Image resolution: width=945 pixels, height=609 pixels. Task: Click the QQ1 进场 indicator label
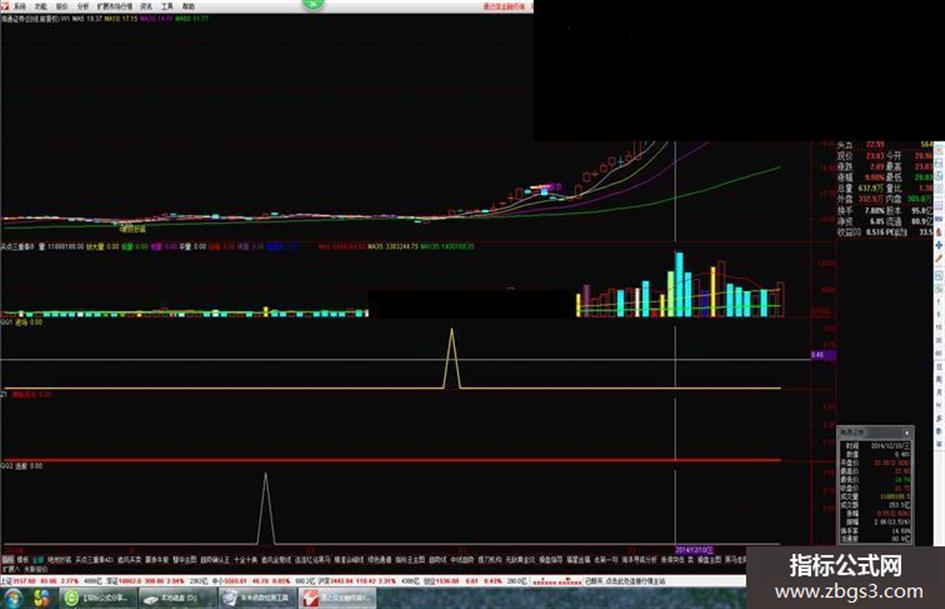pyautogui.click(x=21, y=323)
